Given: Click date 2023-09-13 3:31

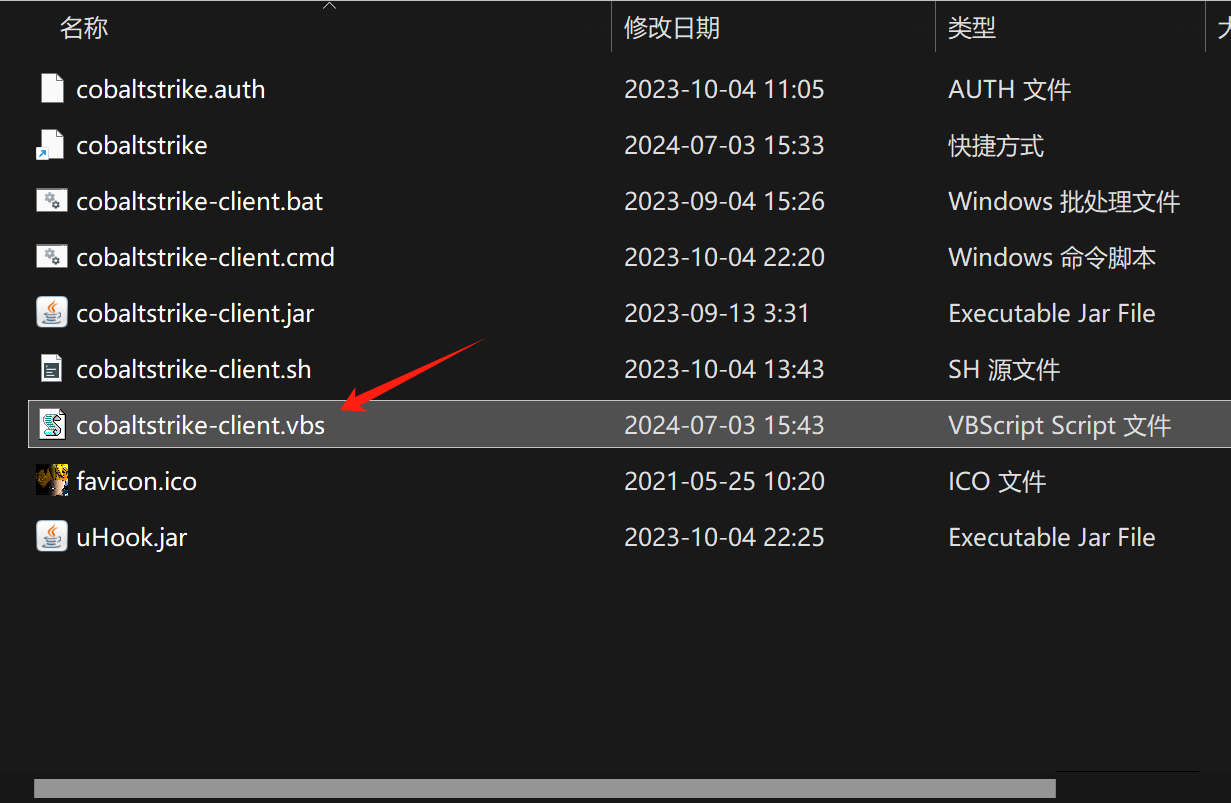Looking at the screenshot, I should tap(717, 313).
